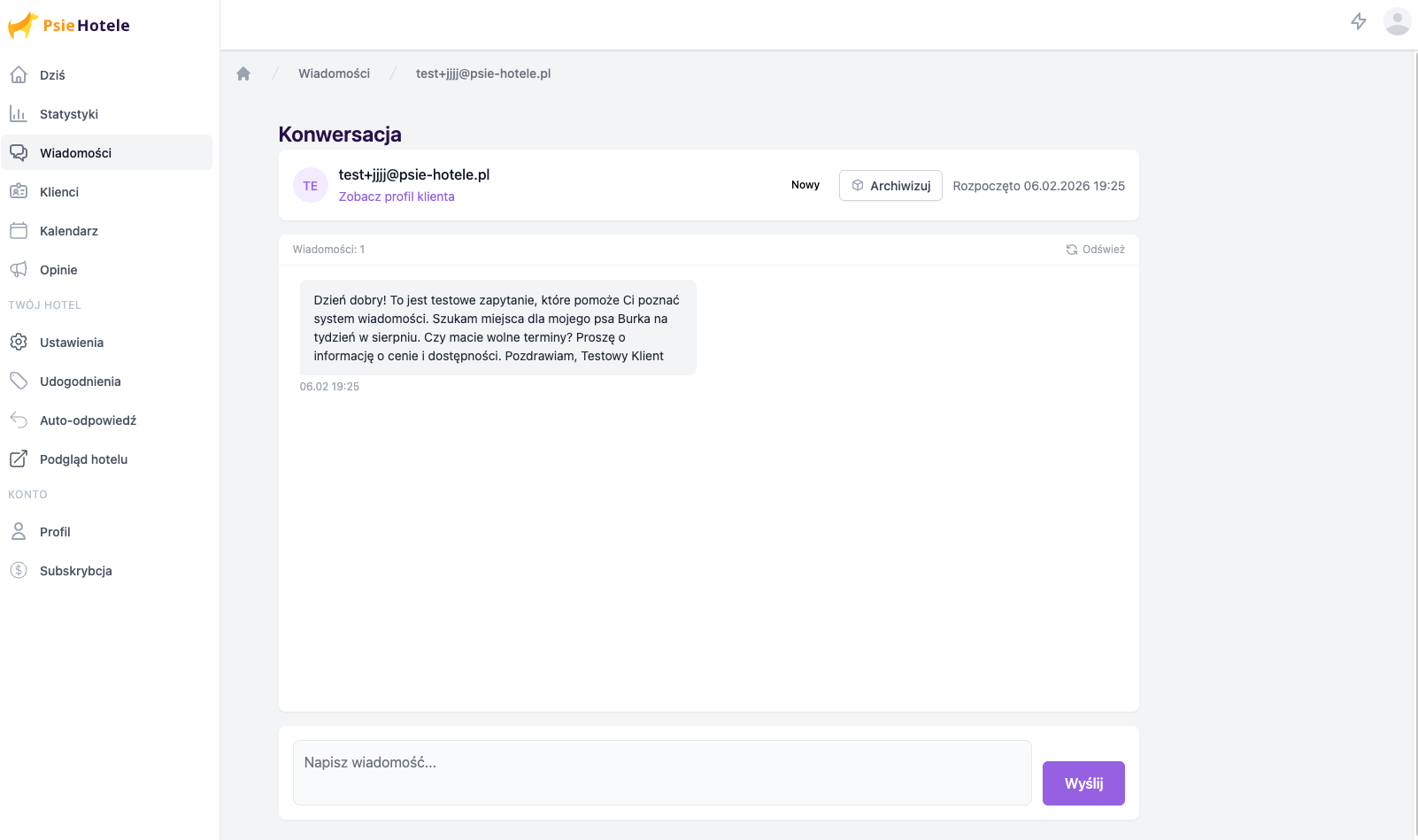Open Statystyki from the sidebar
Image resolution: width=1418 pixels, height=840 pixels.
[69, 114]
